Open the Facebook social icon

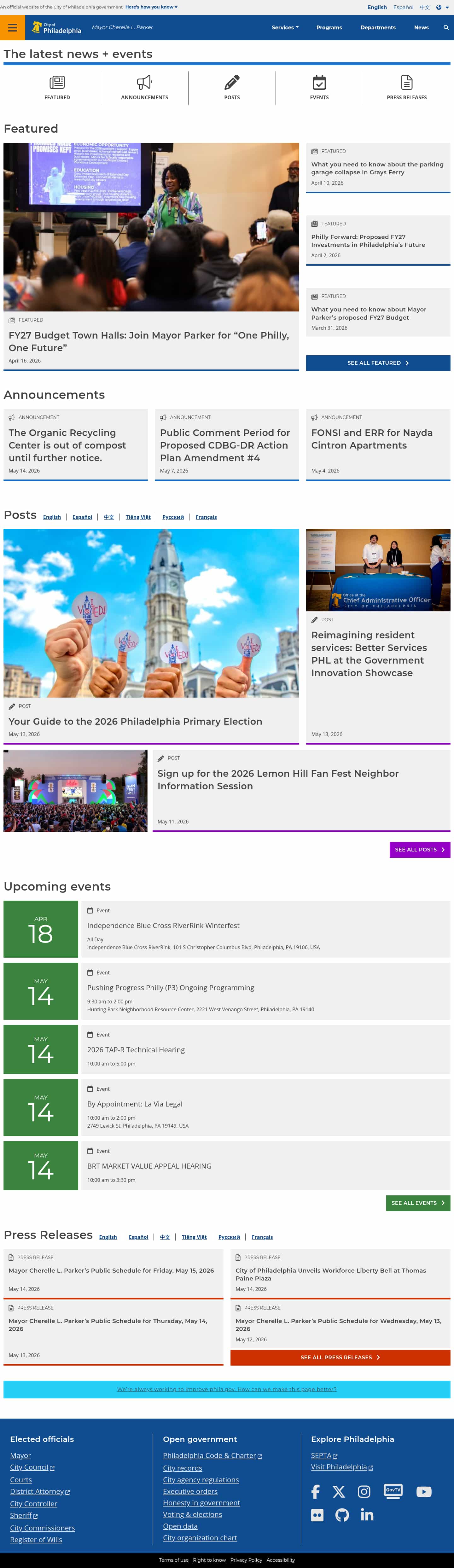(x=315, y=1491)
